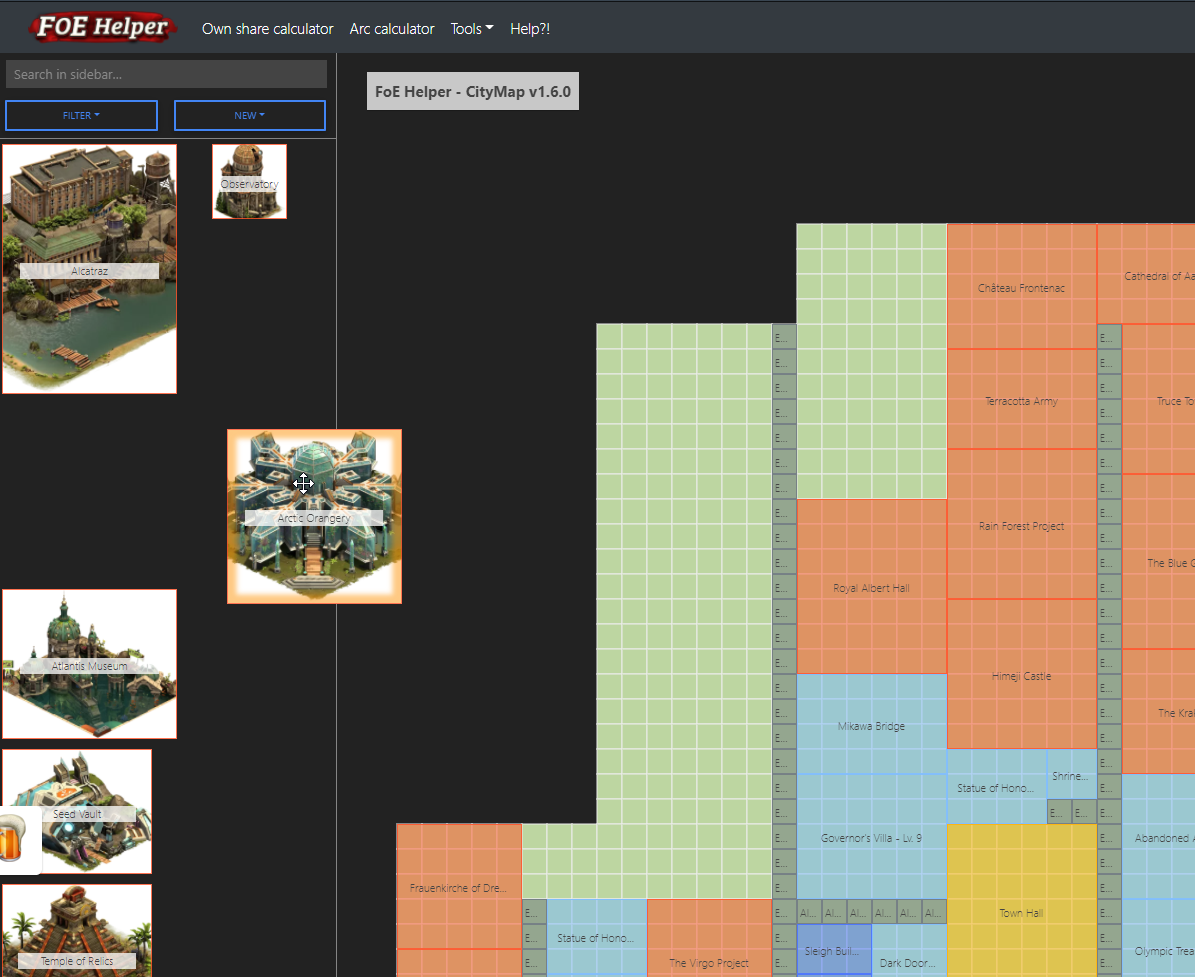Screen dimensions: 1195x977
Task: Expand the Tools dropdown menu
Action: pos(472,29)
